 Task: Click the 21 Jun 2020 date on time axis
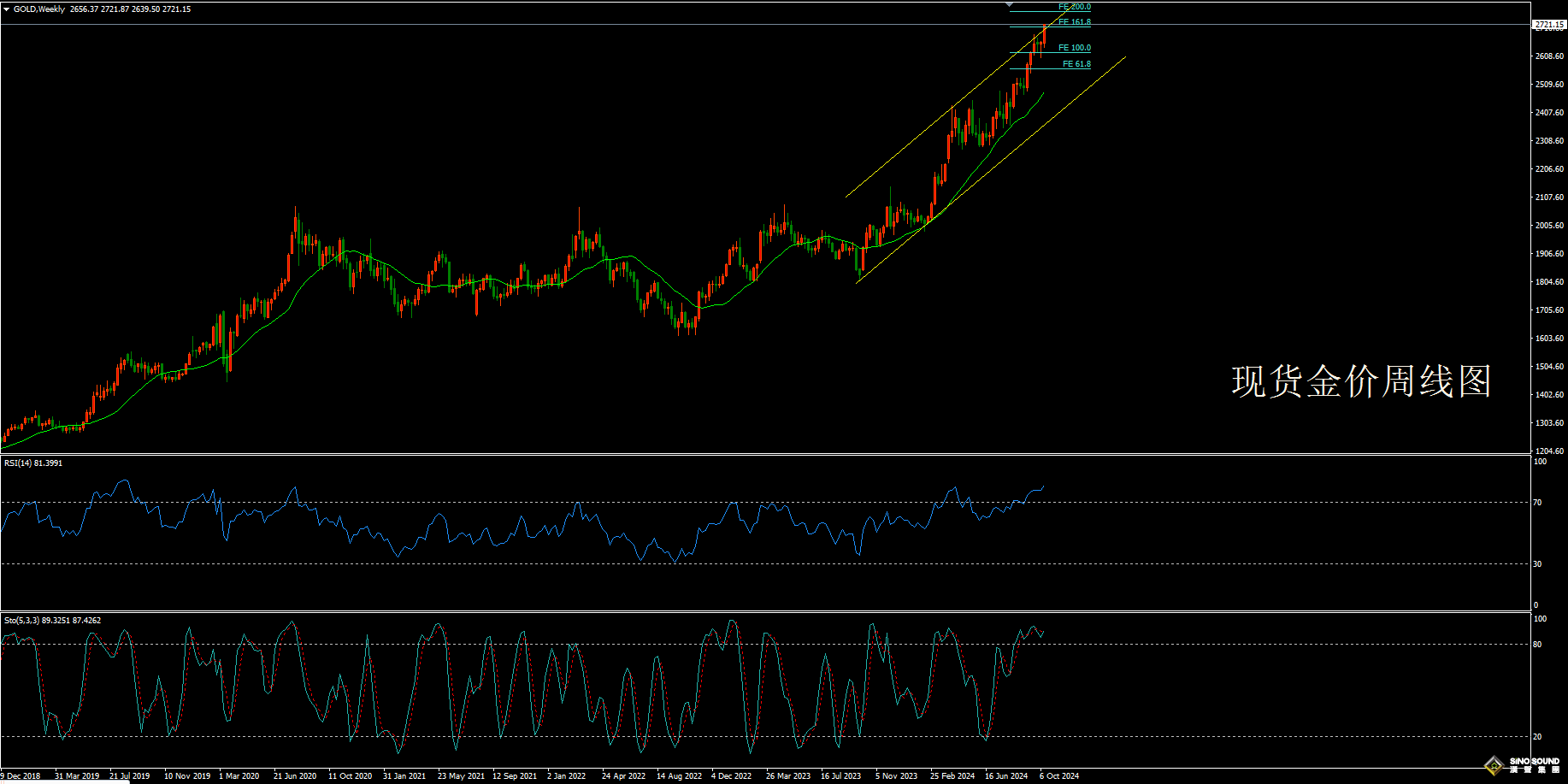point(294,776)
